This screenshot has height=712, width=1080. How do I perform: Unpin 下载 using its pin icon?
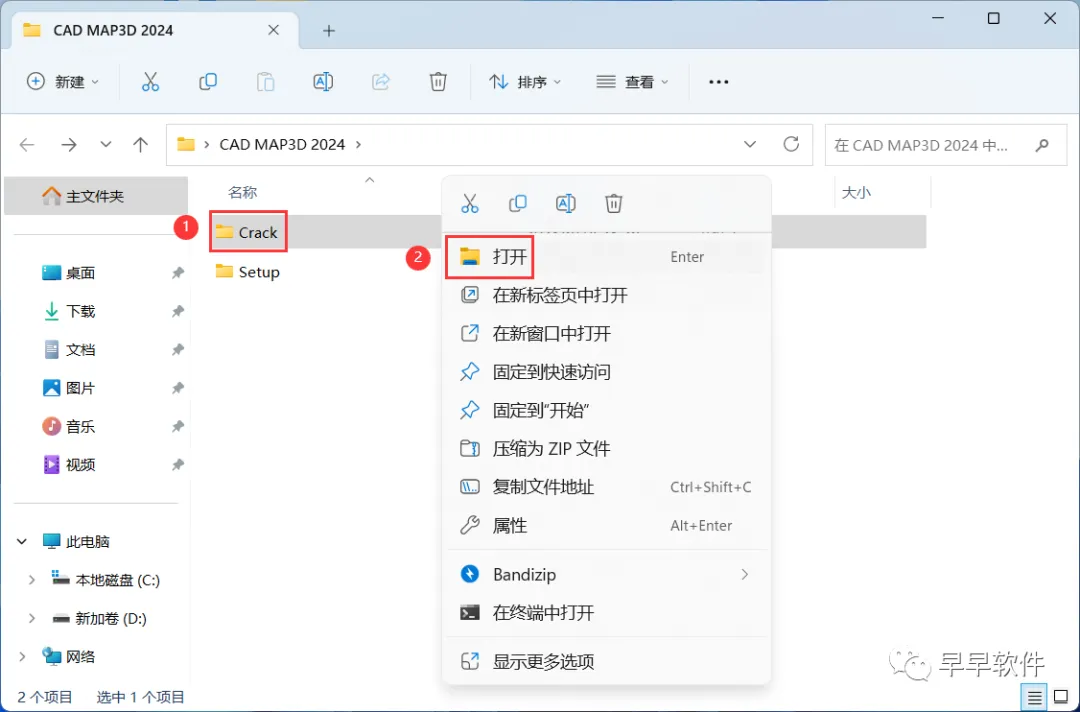(178, 311)
